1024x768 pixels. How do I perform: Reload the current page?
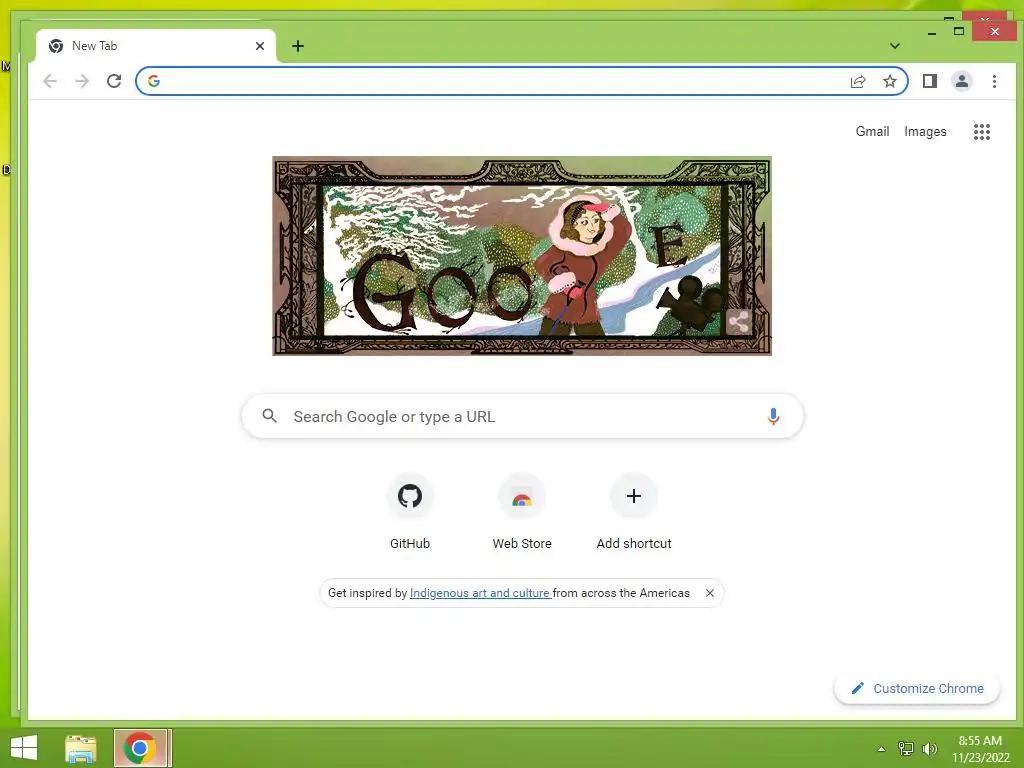[114, 81]
